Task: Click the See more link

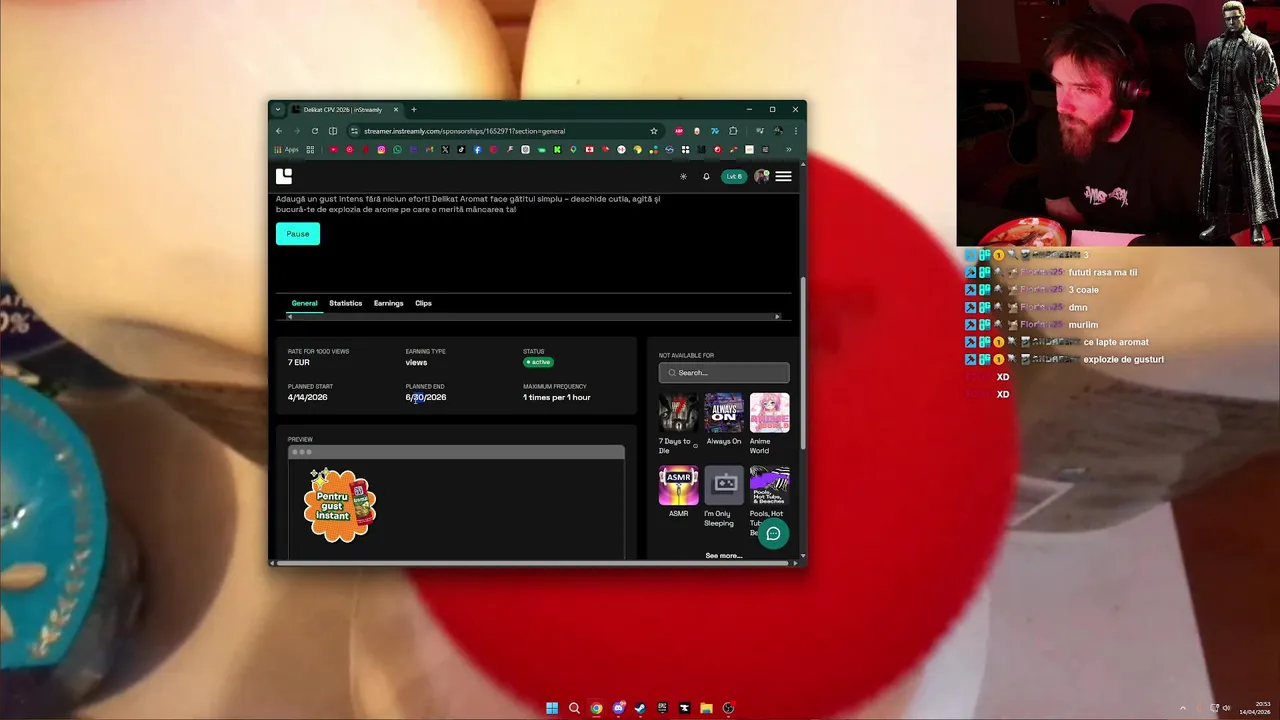Action: [x=724, y=555]
